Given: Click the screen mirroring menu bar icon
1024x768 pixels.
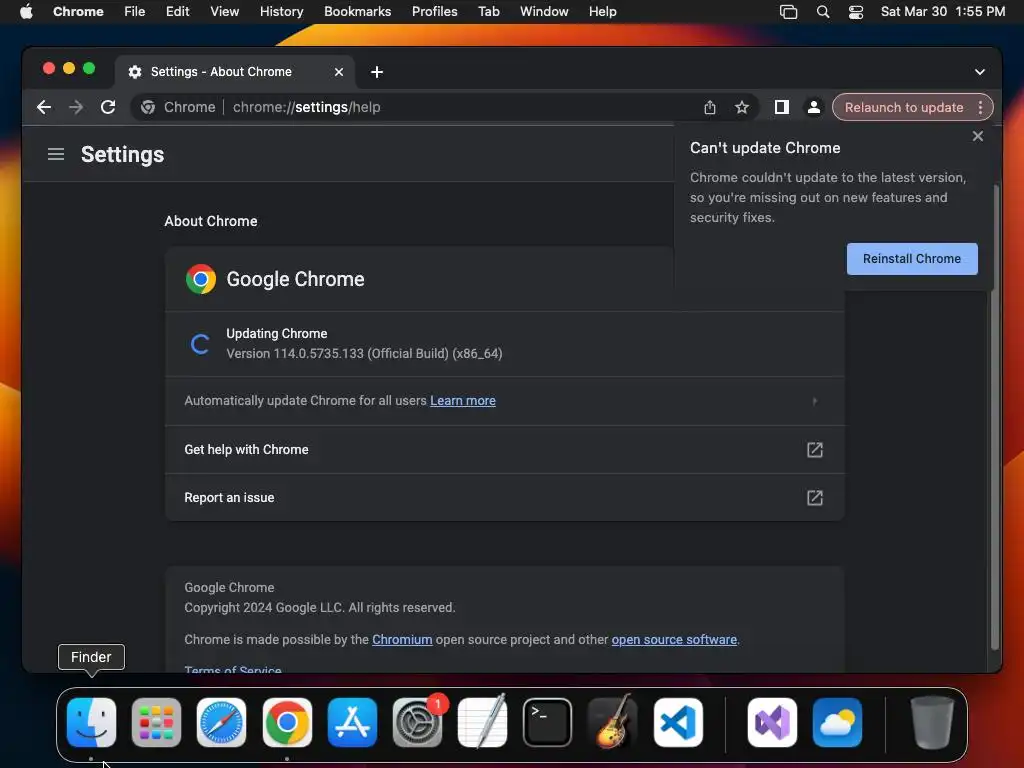Looking at the screenshot, I should point(788,12).
